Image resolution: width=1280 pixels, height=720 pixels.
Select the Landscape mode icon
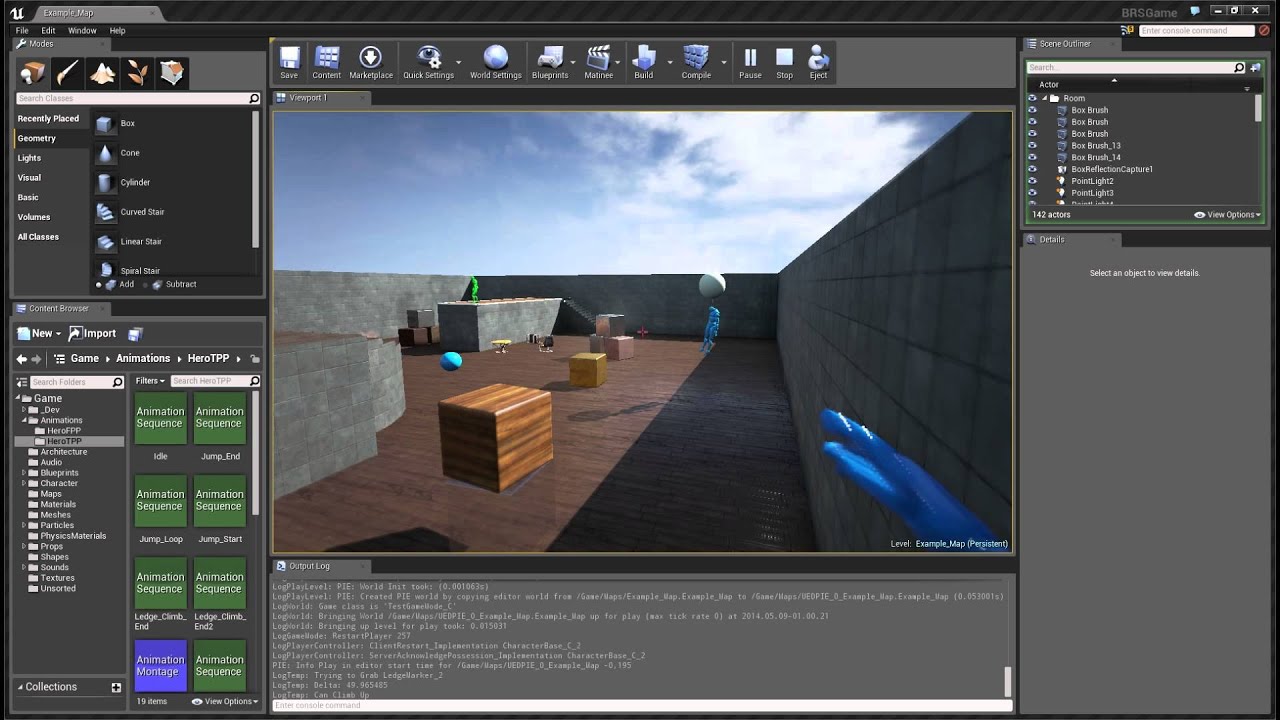[102, 73]
